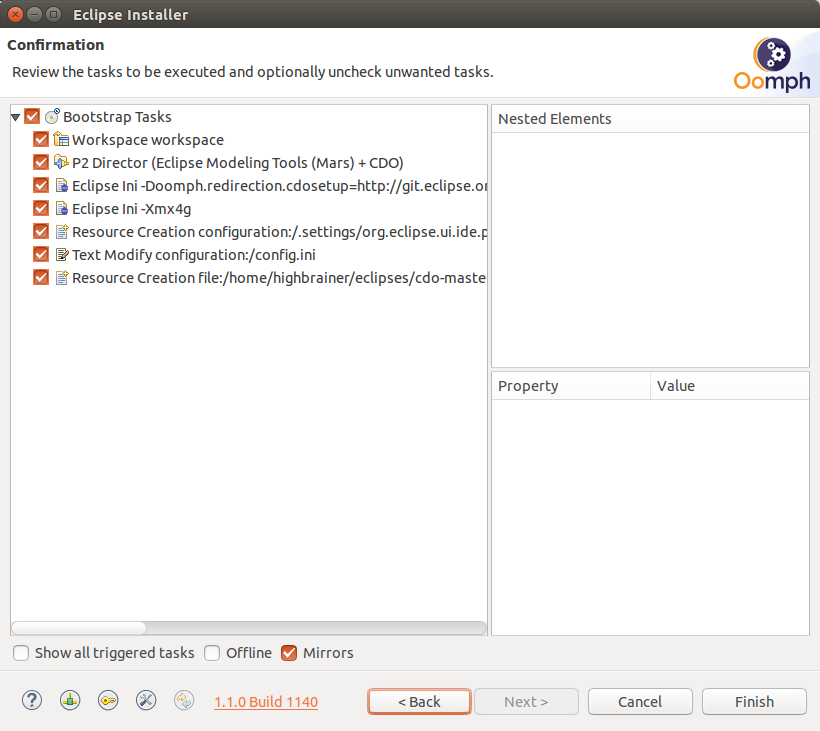
Task: Disable the Mirrors checkbox
Action: (289, 653)
